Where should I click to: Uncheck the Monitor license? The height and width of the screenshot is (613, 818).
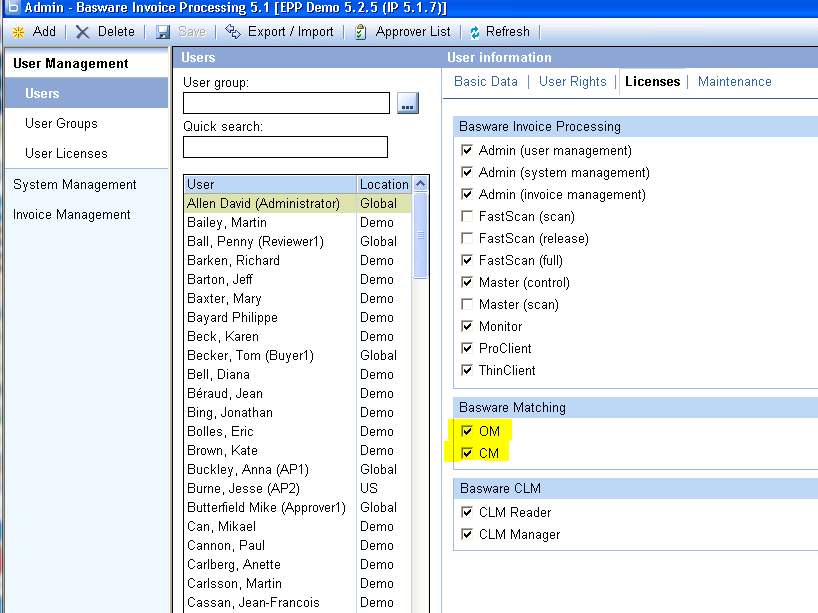pos(467,326)
